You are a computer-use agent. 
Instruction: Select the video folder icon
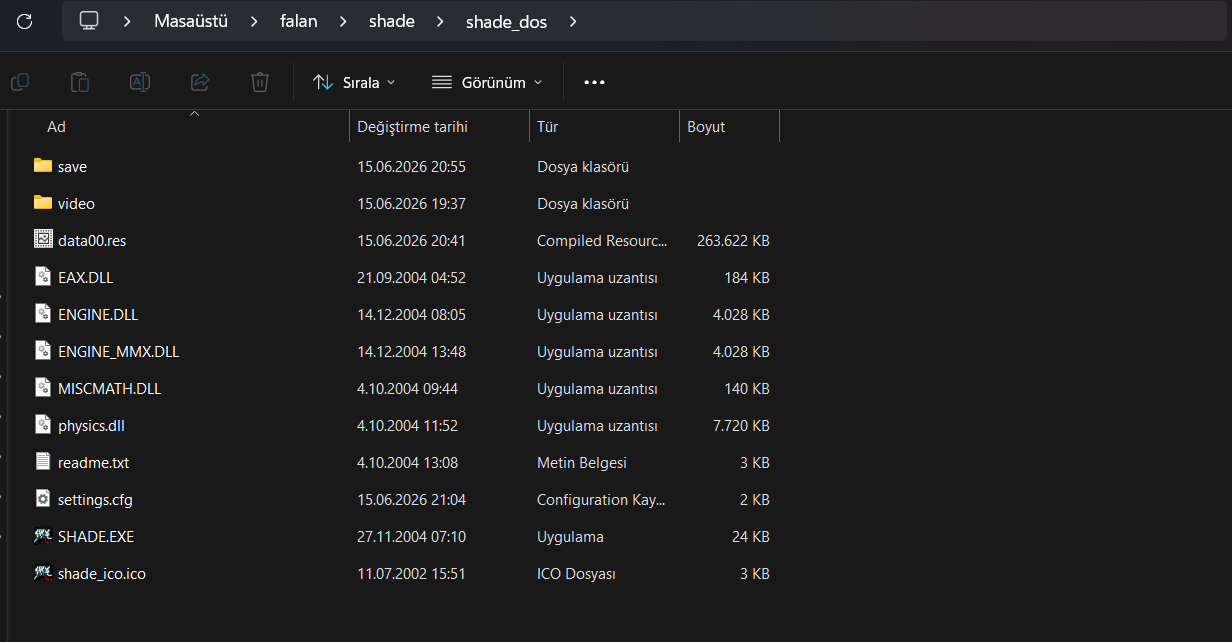43,203
